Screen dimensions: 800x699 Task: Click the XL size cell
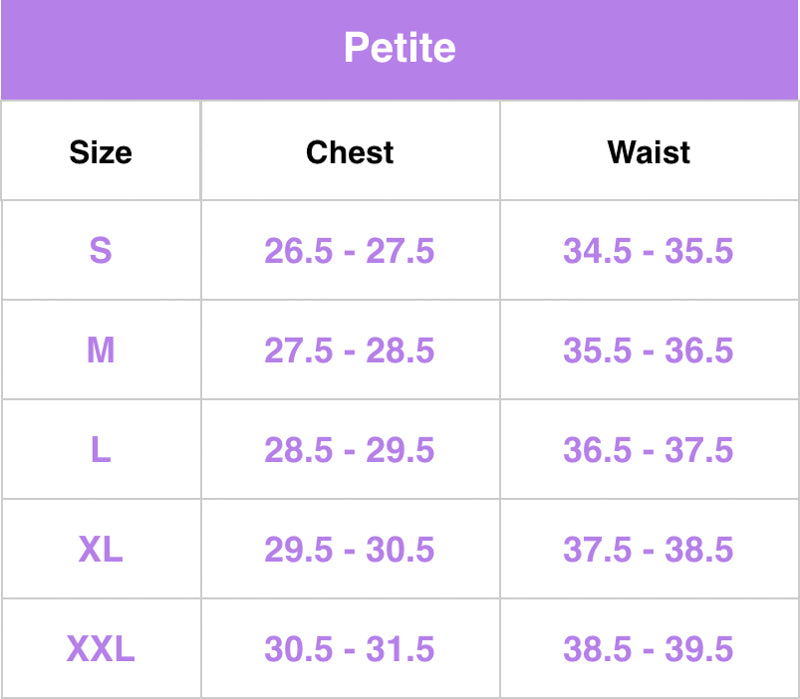[100, 549]
